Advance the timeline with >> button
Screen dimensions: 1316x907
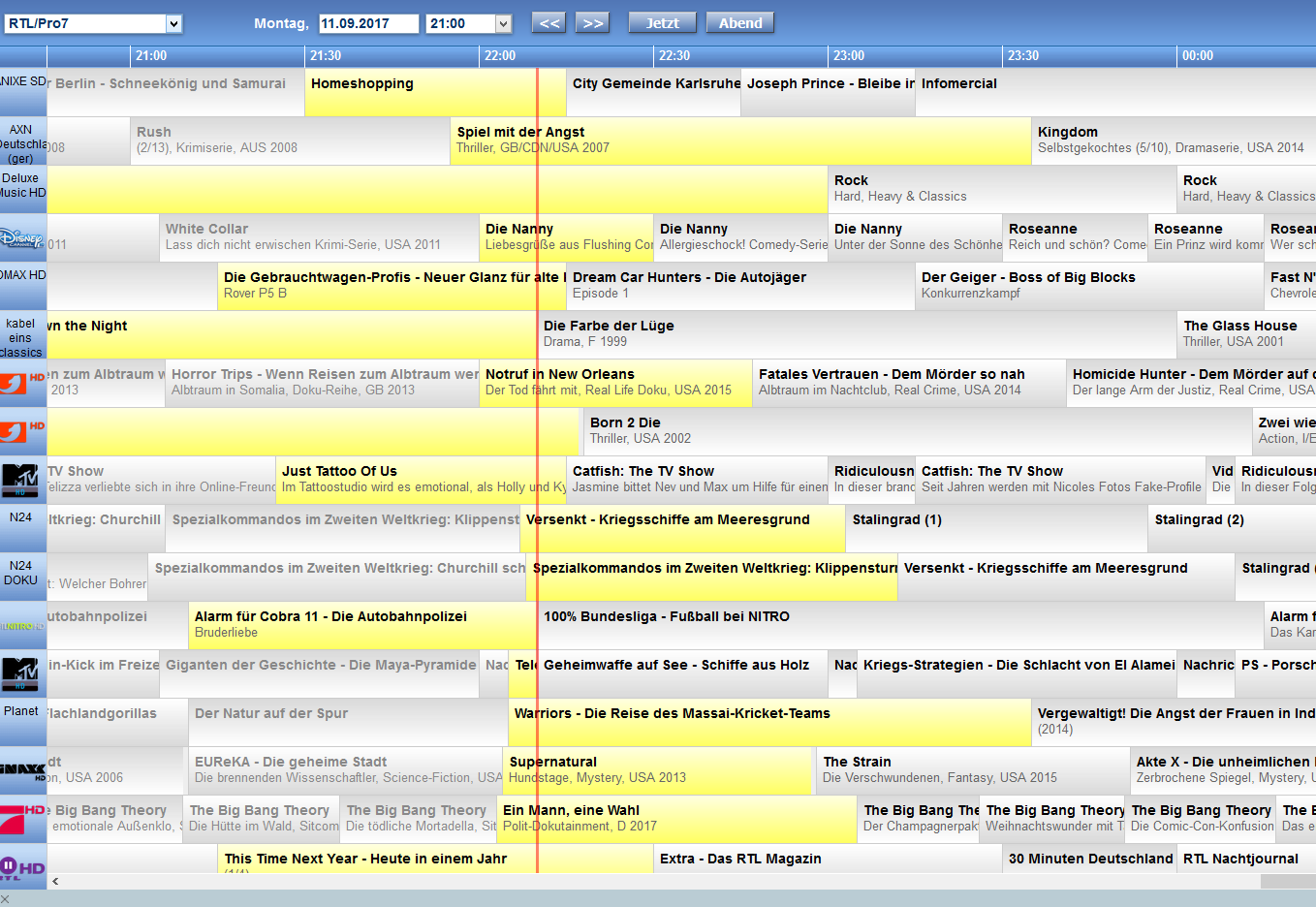[592, 23]
